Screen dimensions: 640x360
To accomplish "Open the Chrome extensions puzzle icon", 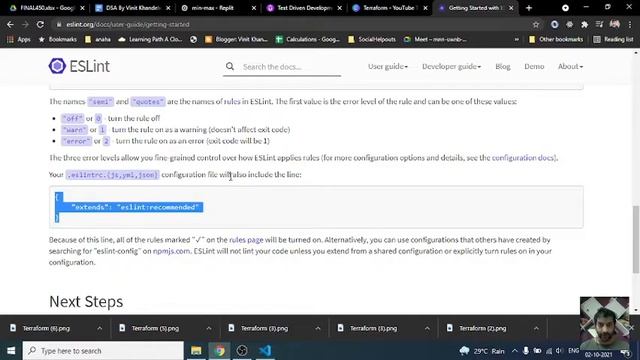I will pyautogui.click(x=584, y=24).
